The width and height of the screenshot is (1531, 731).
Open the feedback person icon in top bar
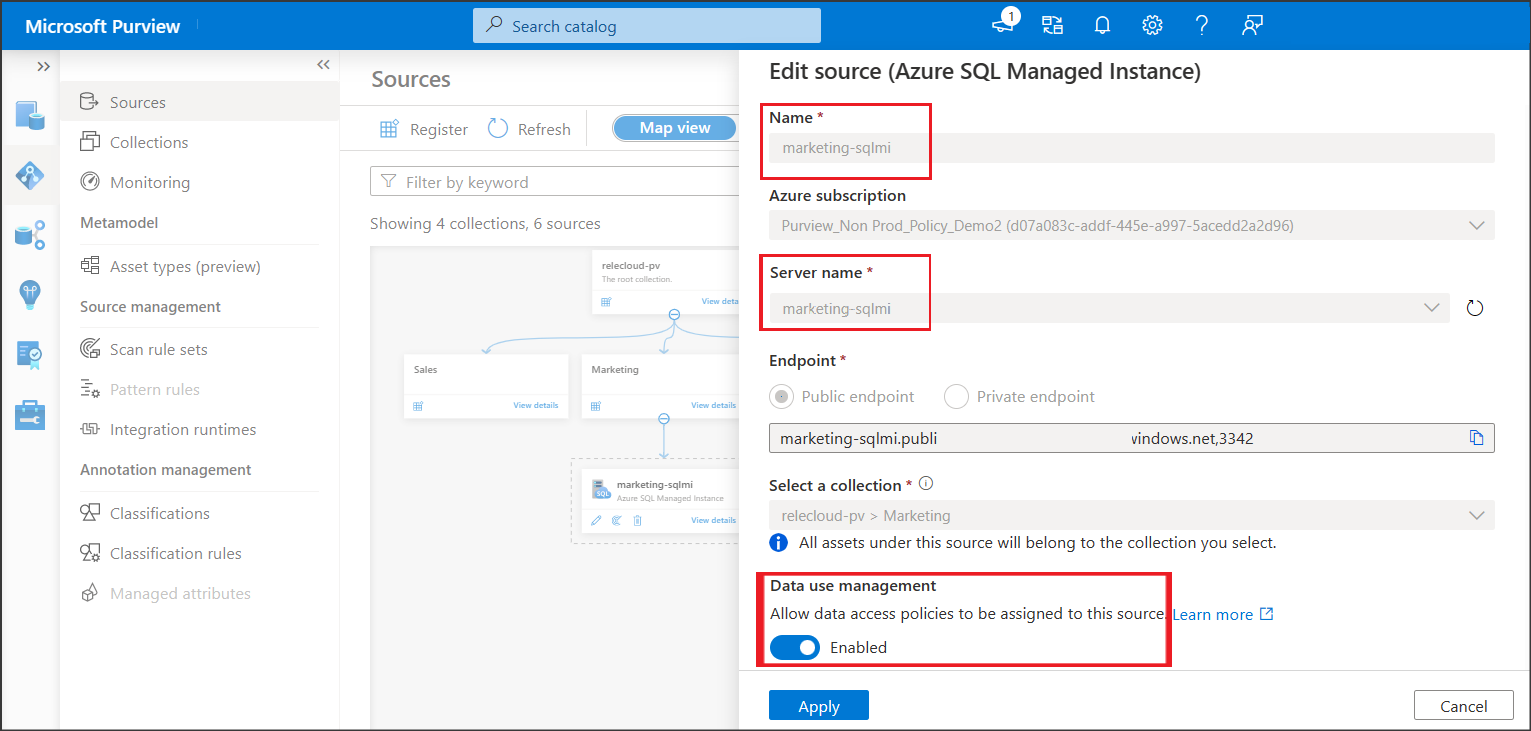pos(1252,25)
